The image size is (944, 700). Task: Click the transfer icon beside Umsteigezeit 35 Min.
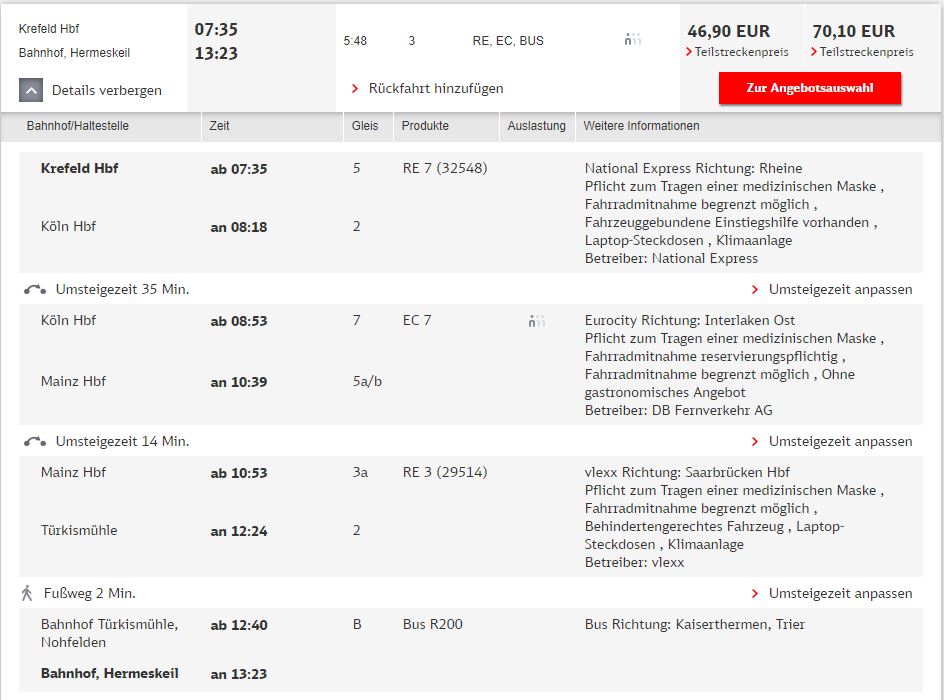(x=35, y=290)
